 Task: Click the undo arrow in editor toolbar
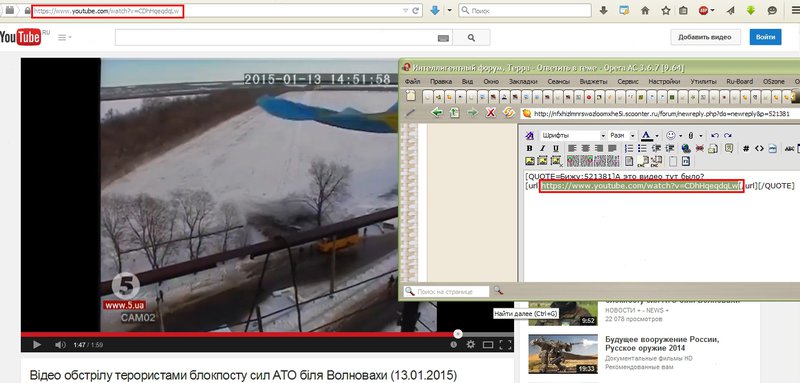pyautogui.click(x=715, y=135)
